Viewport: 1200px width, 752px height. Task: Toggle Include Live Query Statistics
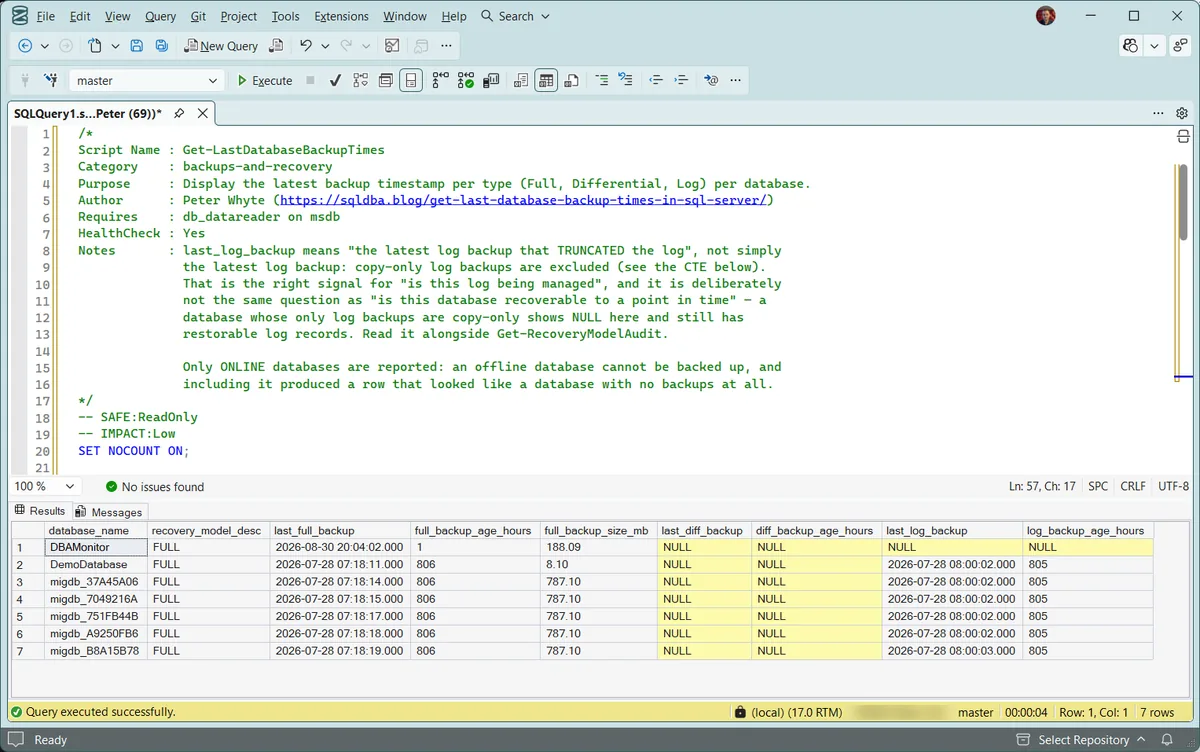[x=466, y=80]
